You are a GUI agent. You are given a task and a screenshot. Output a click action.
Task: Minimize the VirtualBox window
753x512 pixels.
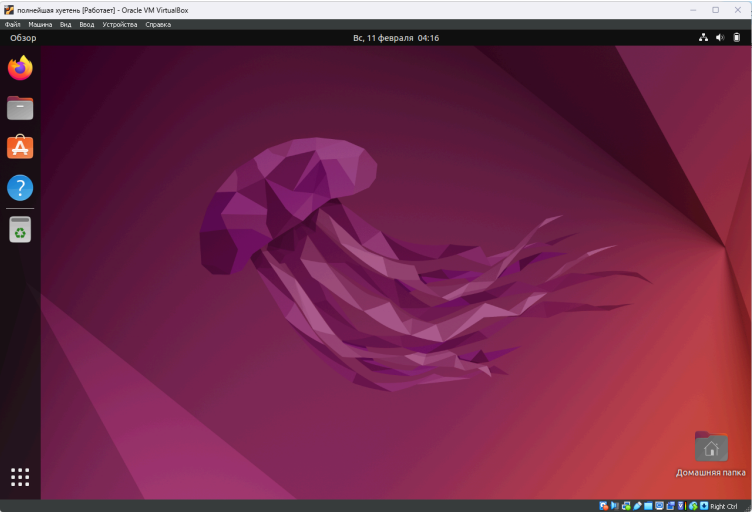pyautogui.click(x=693, y=10)
